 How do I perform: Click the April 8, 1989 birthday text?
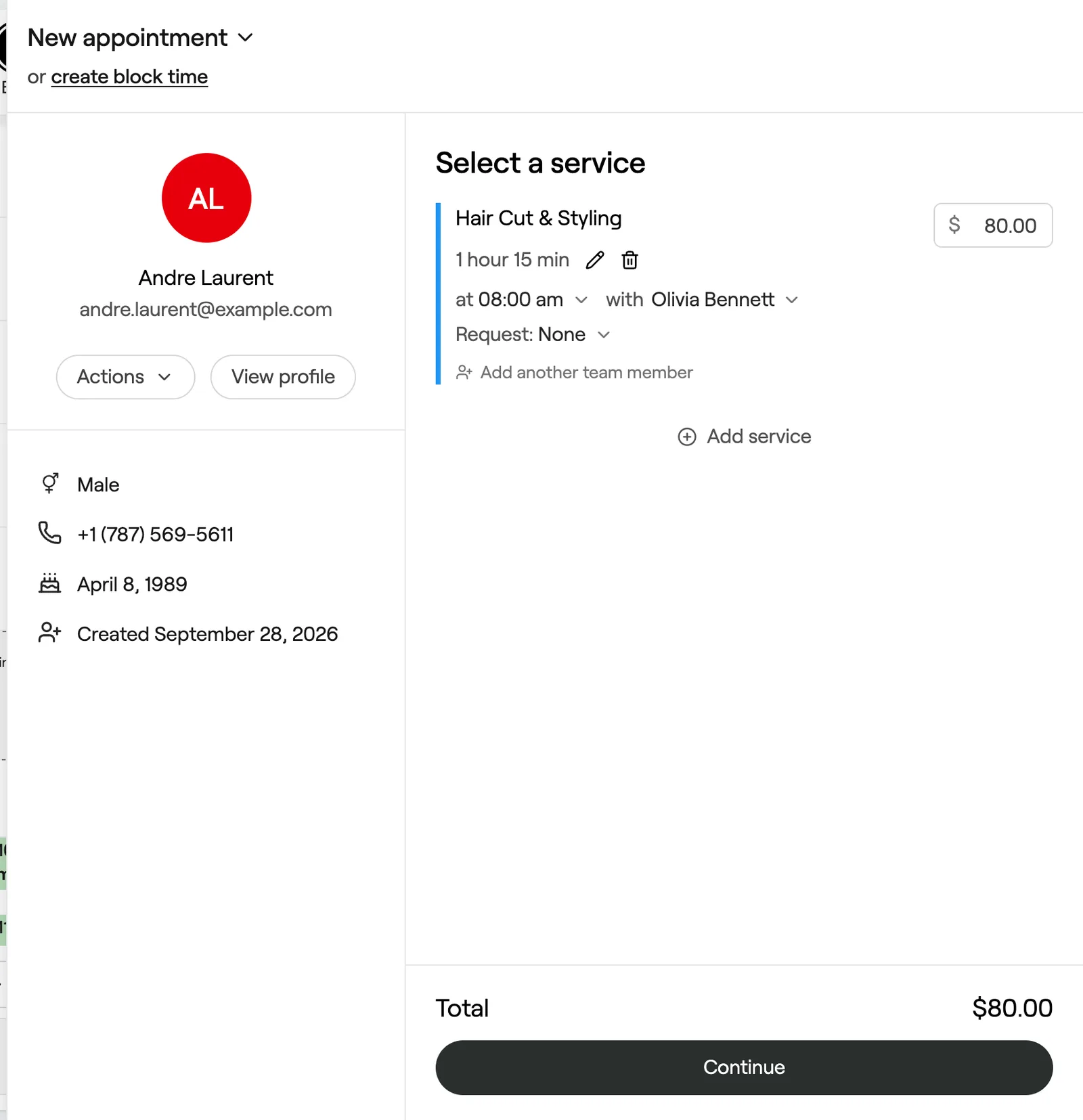132,584
